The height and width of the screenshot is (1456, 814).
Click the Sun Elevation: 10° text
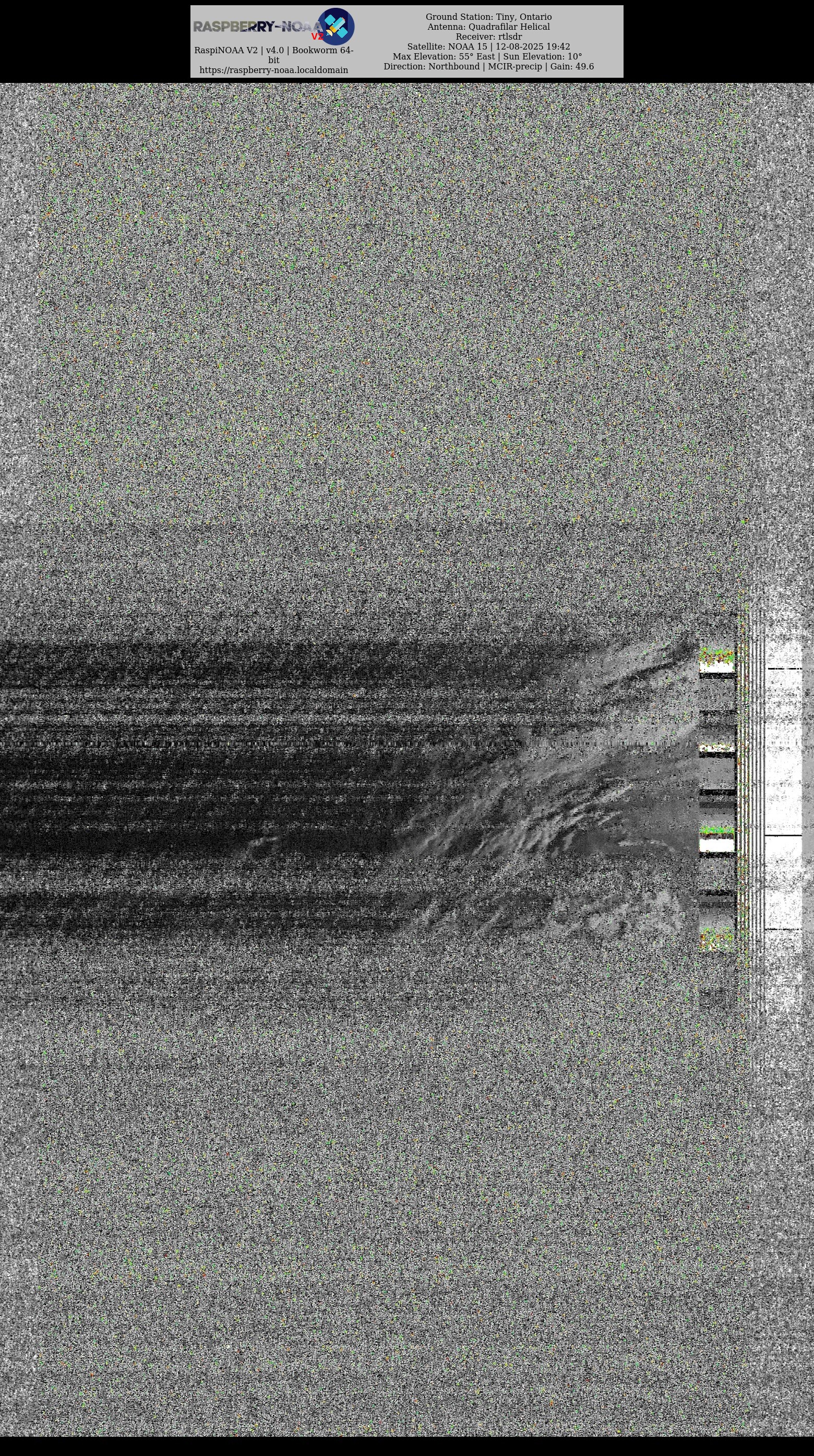click(x=542, y=56)
